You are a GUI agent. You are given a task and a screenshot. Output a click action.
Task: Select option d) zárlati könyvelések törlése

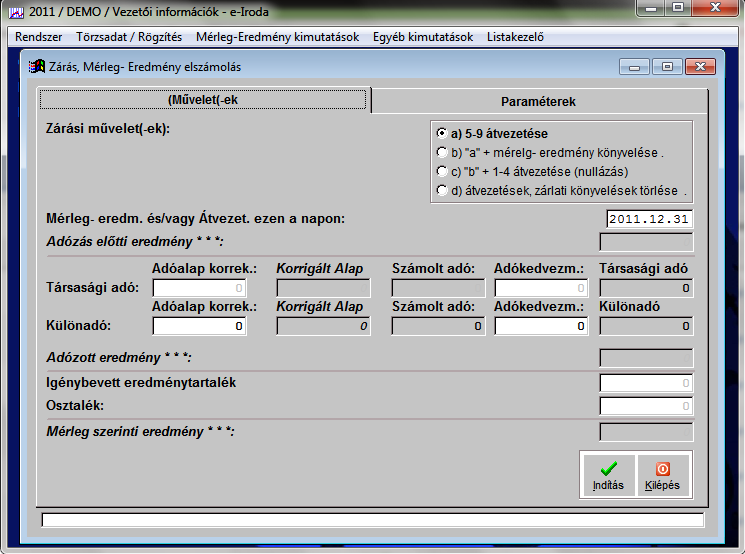(441, 190)
